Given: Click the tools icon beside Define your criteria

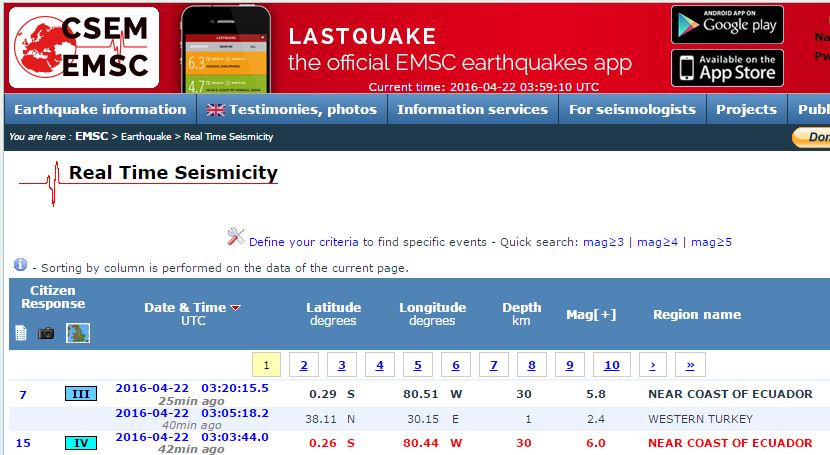Looking at the screenshot, I should [236, 237].
